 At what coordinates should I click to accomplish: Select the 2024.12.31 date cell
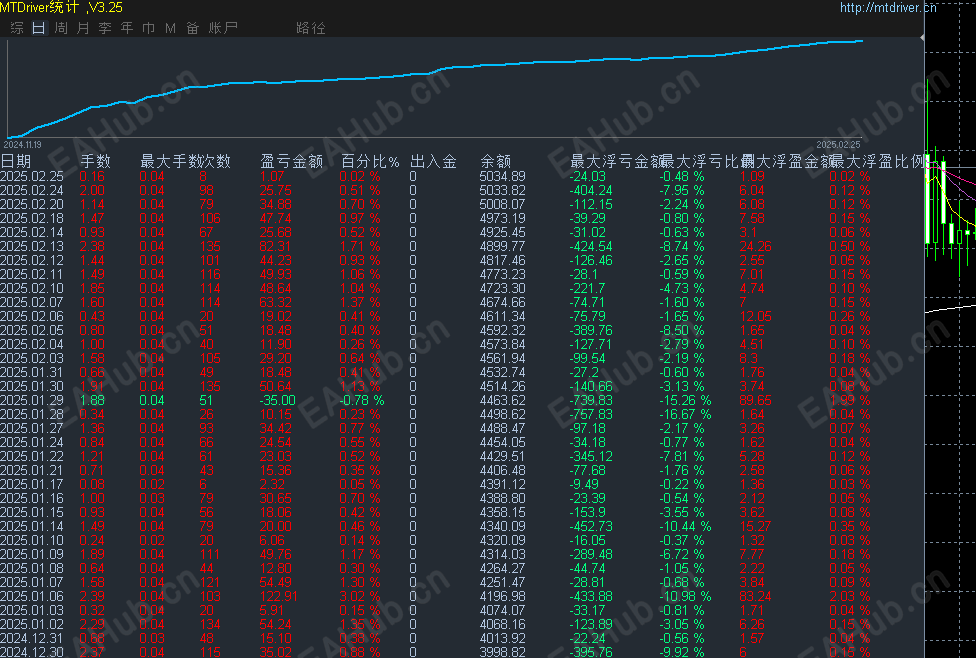[x=32, y=639]
